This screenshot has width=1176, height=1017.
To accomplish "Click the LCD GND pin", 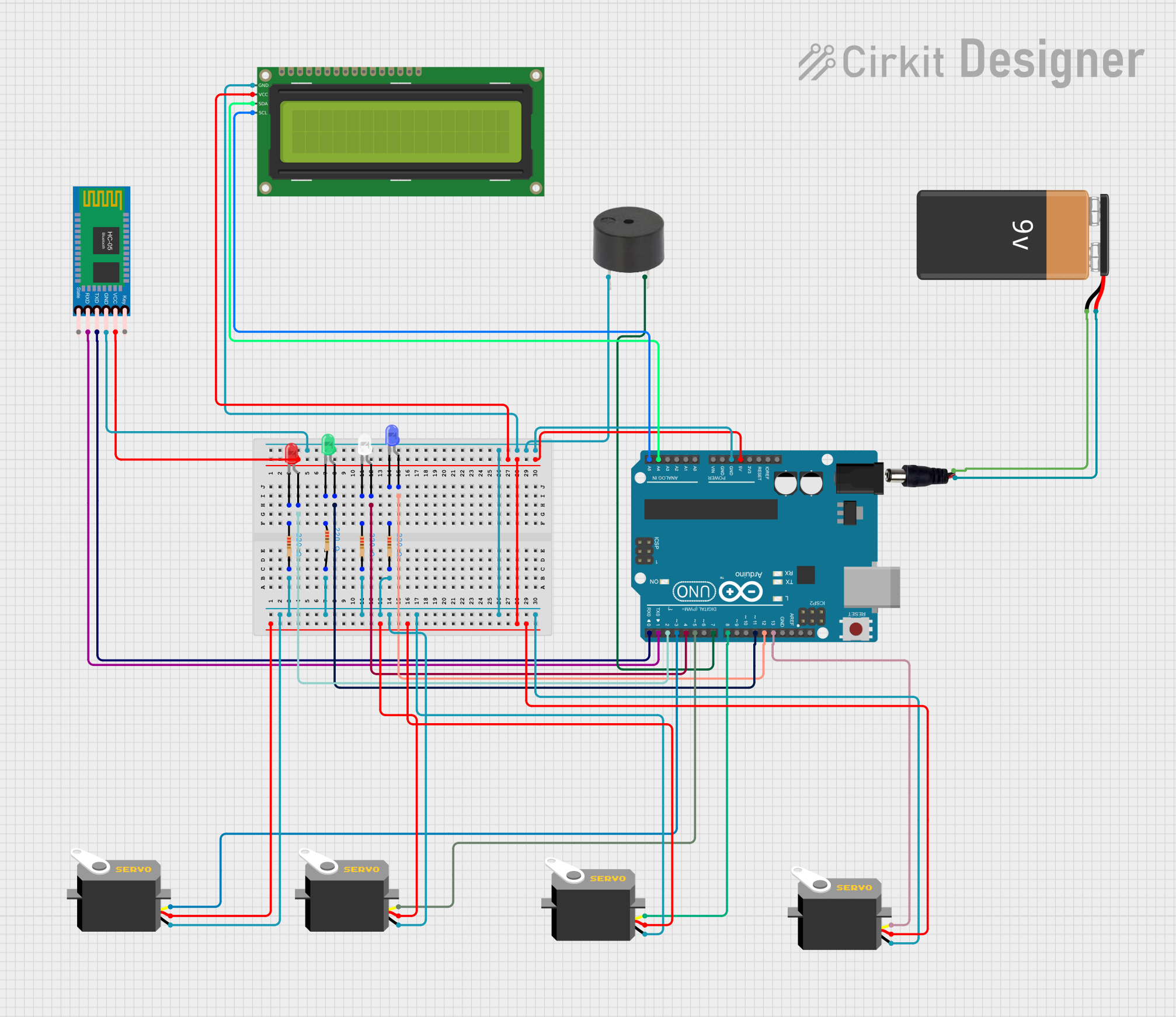I will click(253, 85).
